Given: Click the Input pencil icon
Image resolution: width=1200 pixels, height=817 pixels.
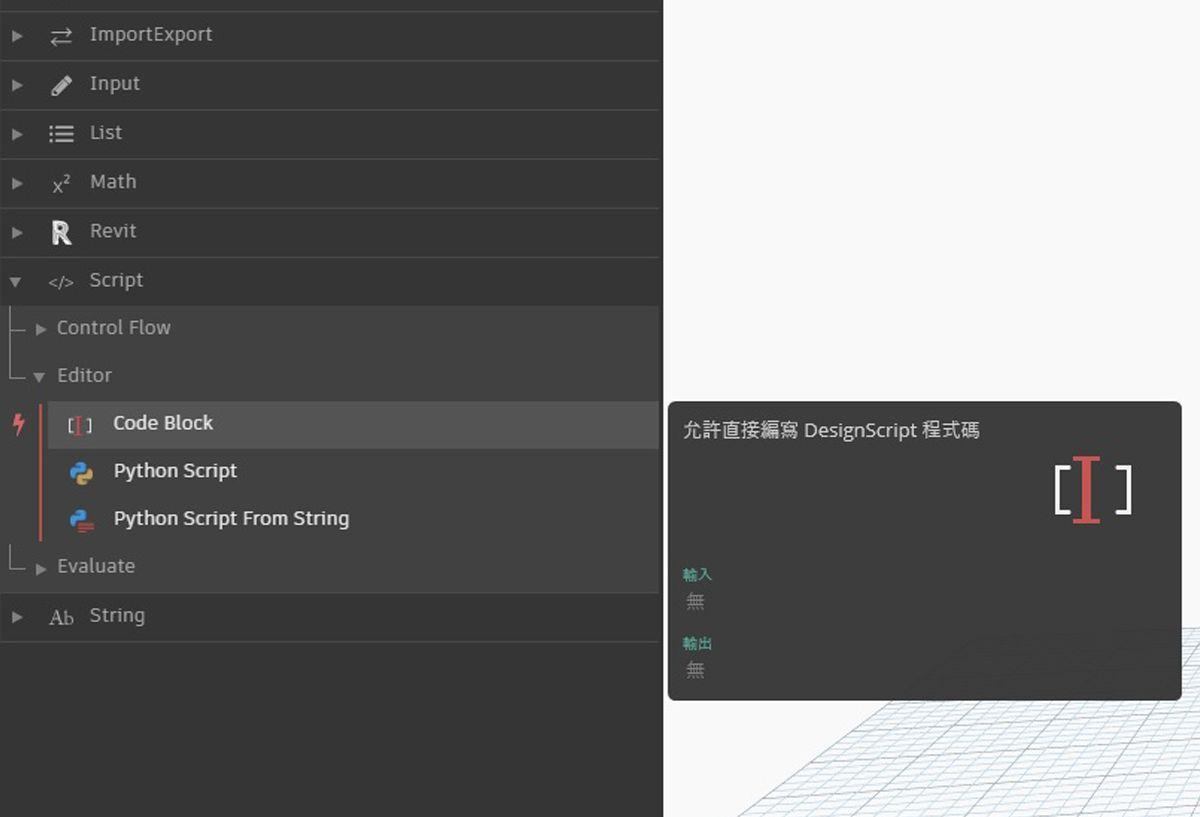Looking at the screenshot, I should (x=61, y=85).
